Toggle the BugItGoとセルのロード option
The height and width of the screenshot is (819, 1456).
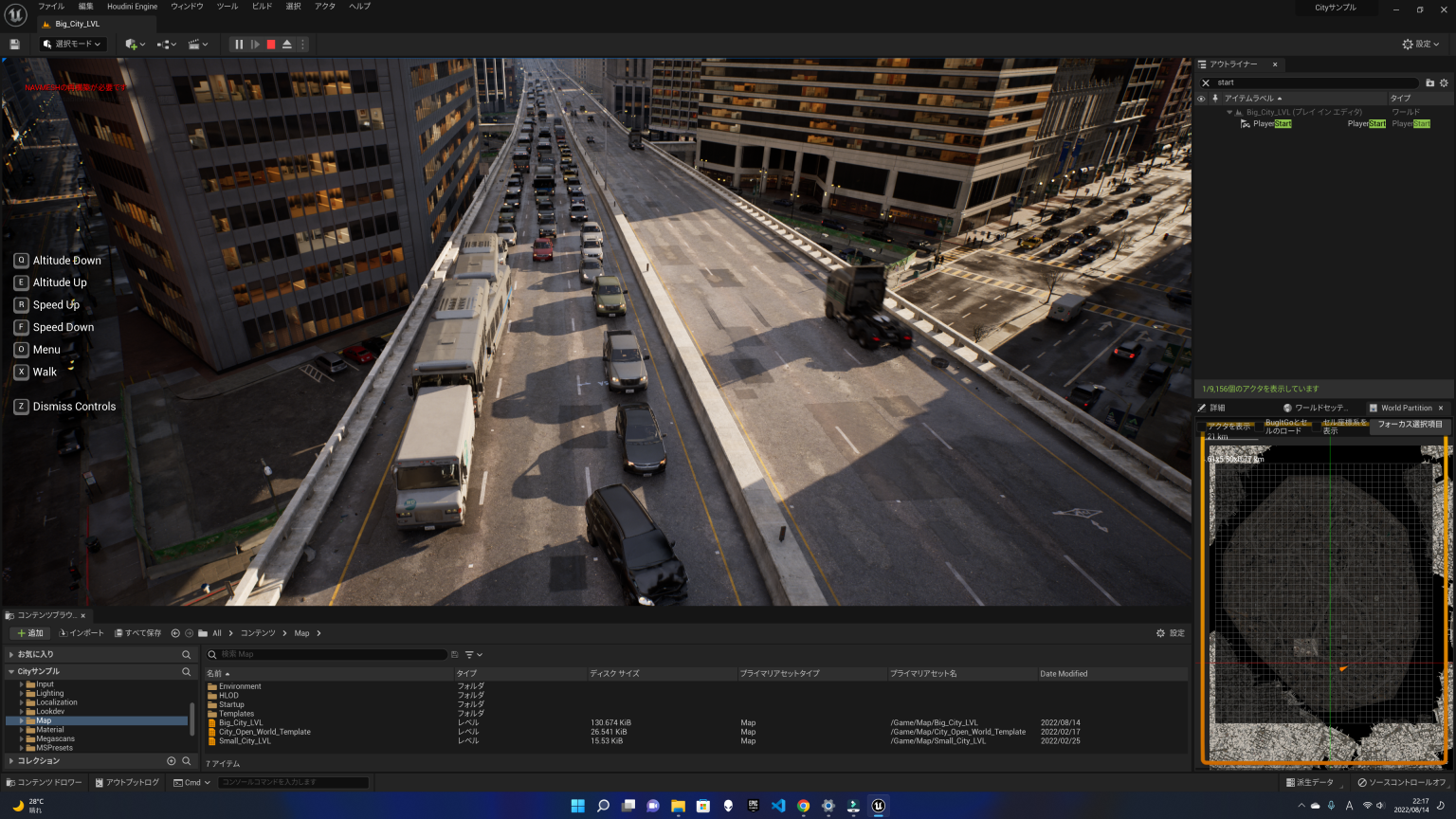click(x=1260, y=427)
